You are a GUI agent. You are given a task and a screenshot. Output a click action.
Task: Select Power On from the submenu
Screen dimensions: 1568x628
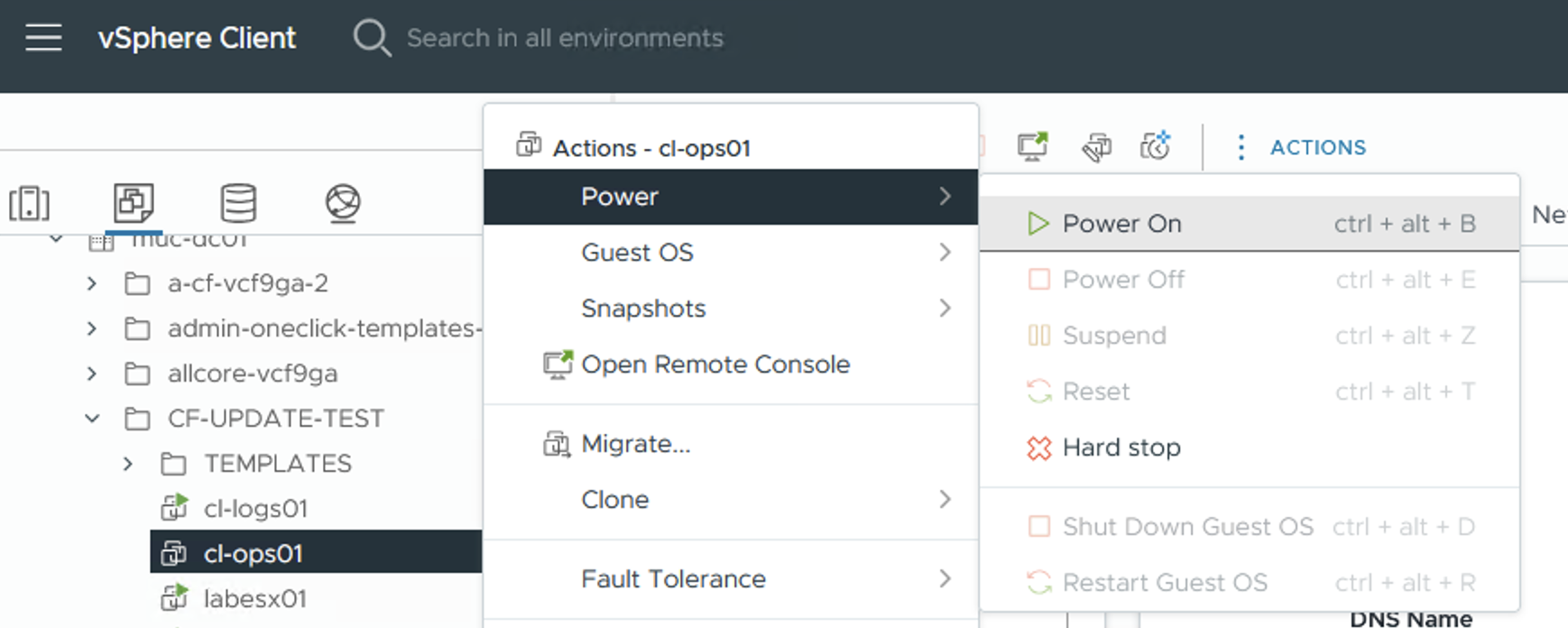(1121, 224)
